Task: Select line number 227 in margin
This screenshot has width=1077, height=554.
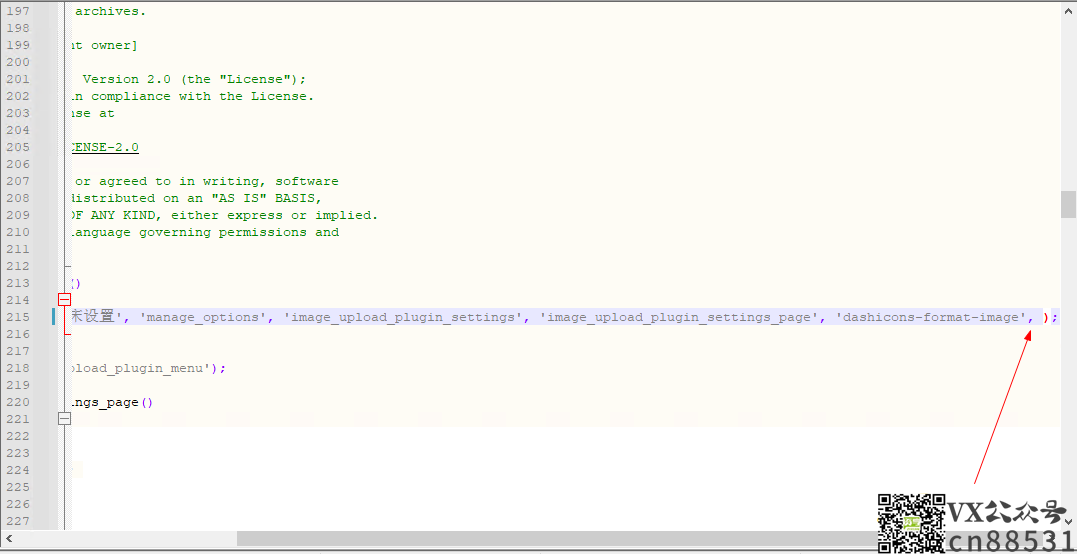Action: click(18, 521)
